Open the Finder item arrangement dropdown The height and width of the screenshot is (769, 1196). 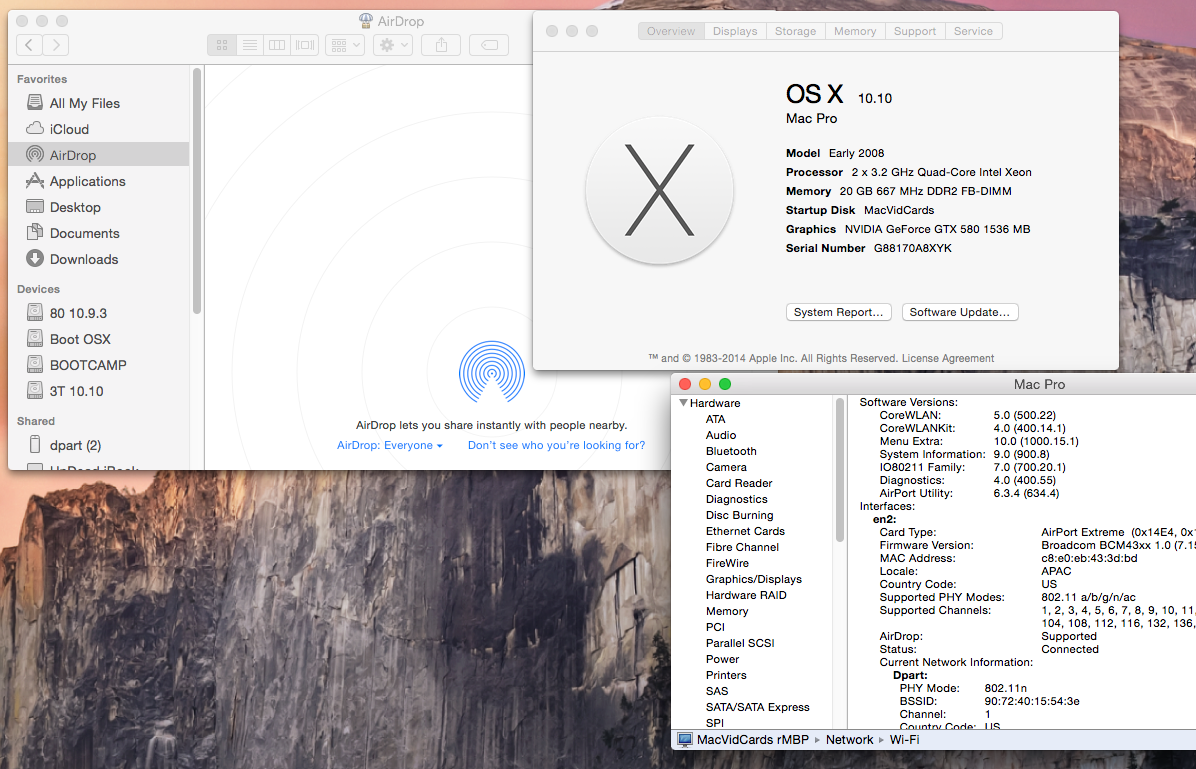point(345,46)
